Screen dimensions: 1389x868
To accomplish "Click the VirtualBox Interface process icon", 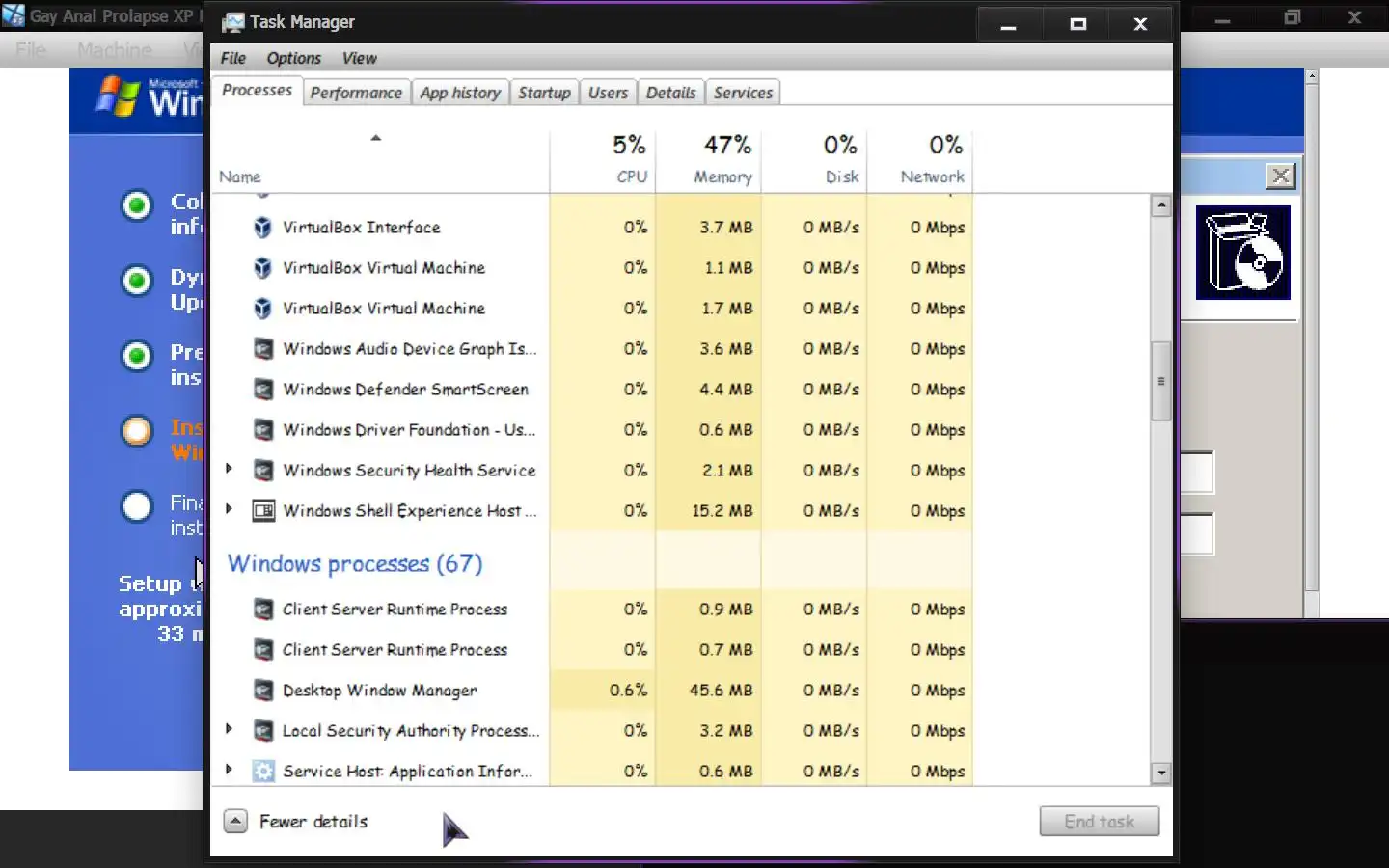I will [262, 228].
